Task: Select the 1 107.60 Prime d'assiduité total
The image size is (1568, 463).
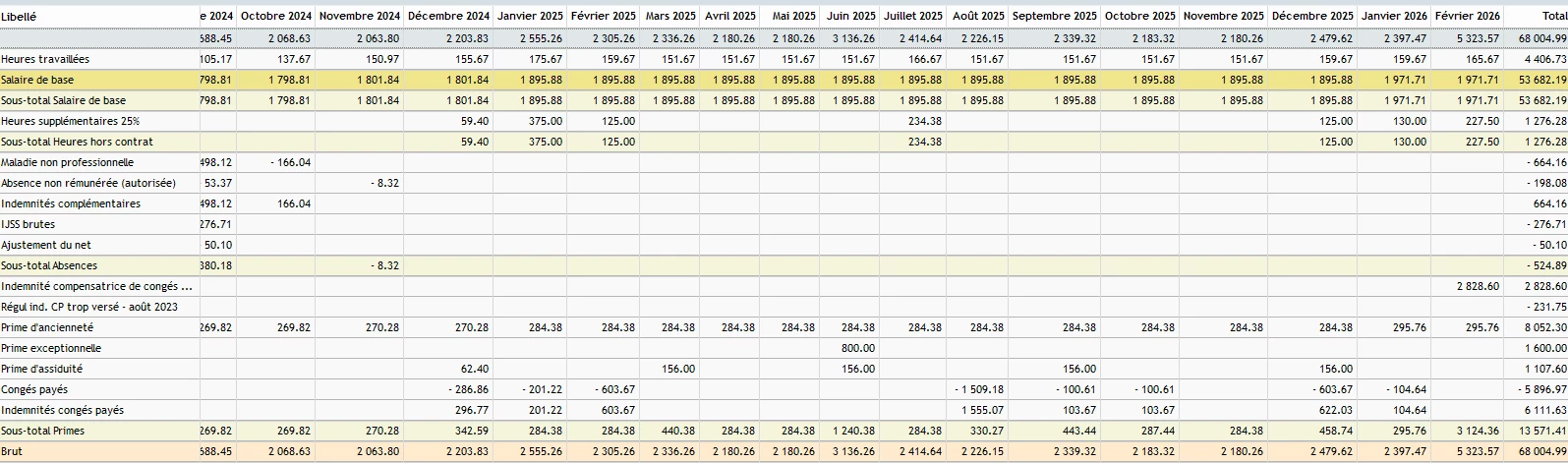Action: pyautogui.click(x=1545, y=369)
